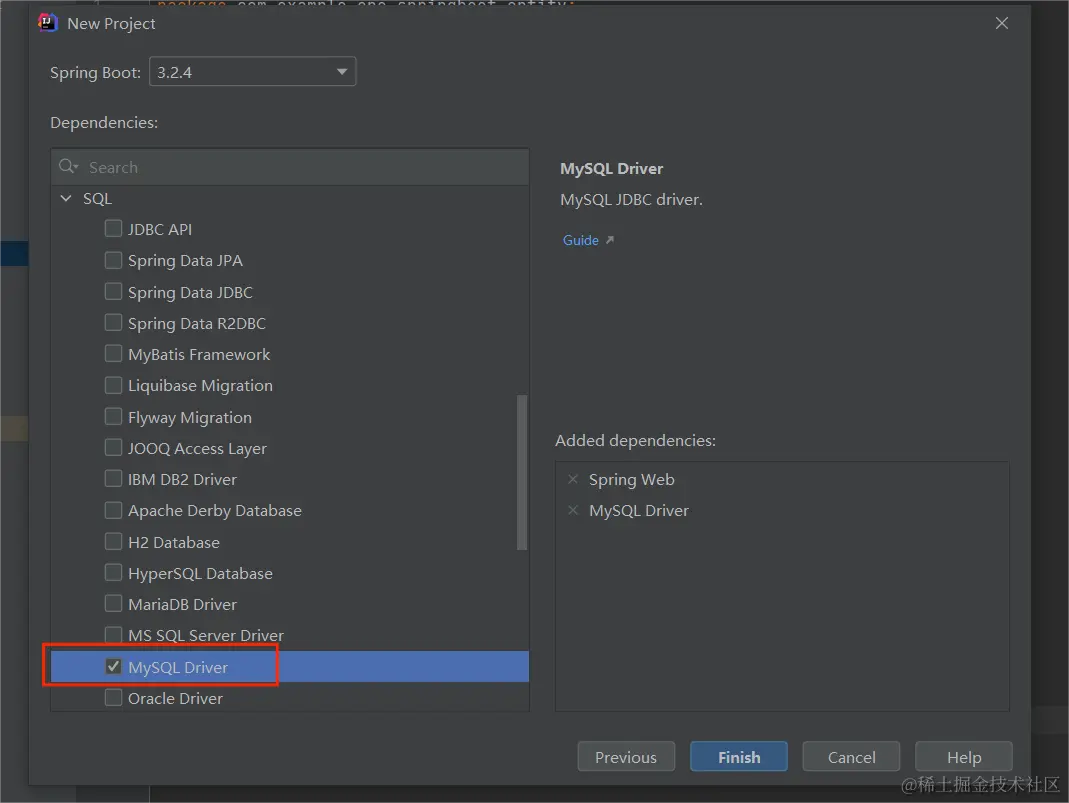Image resolution: width=1069 pixels, height=803 pixels.
Task: Click the dependency list scrollbar thumb
Action: pos(522,472)
